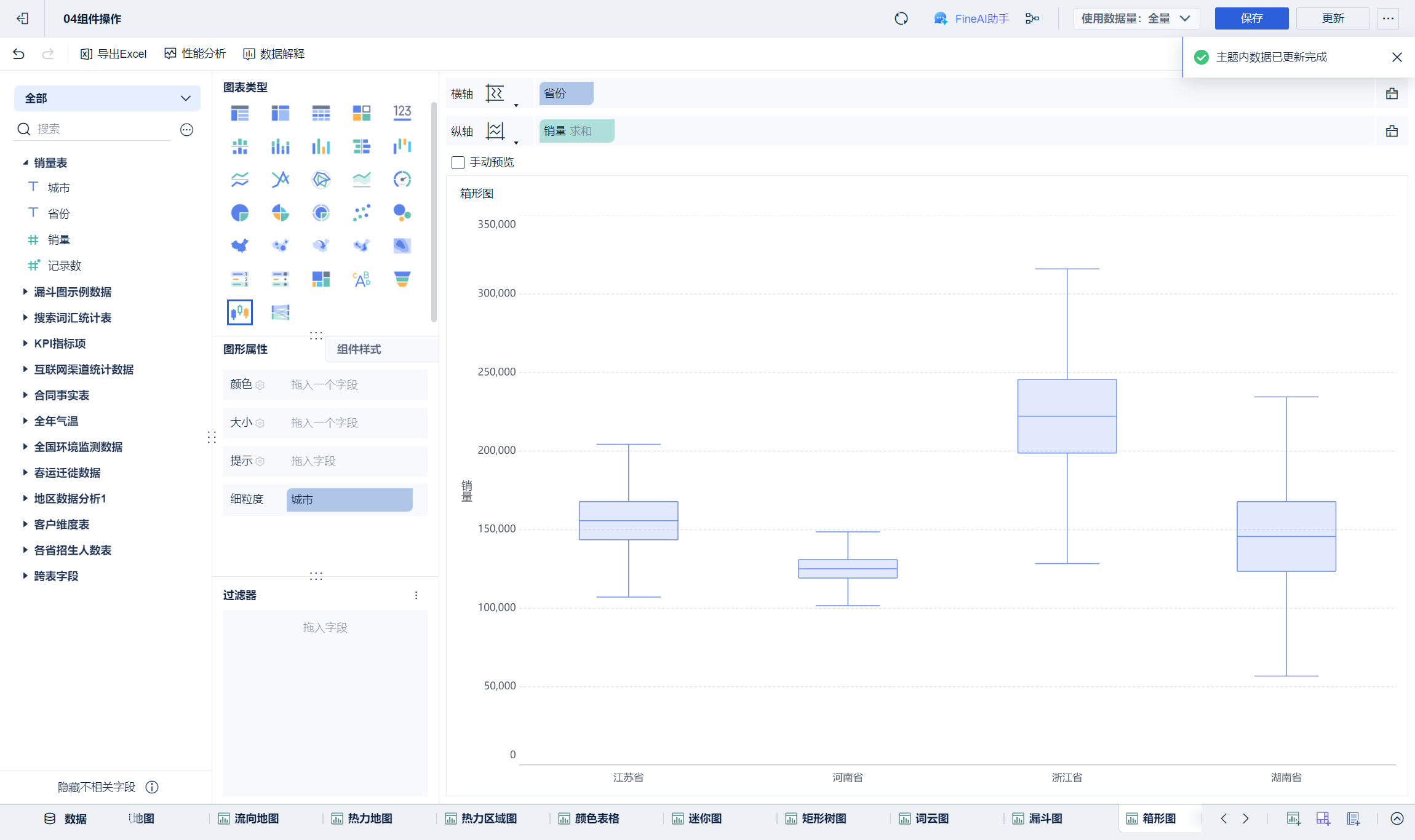Screen dimensions: 1415x840
Task: Select the KPI 123 indicator card icon
Action: 402,113
